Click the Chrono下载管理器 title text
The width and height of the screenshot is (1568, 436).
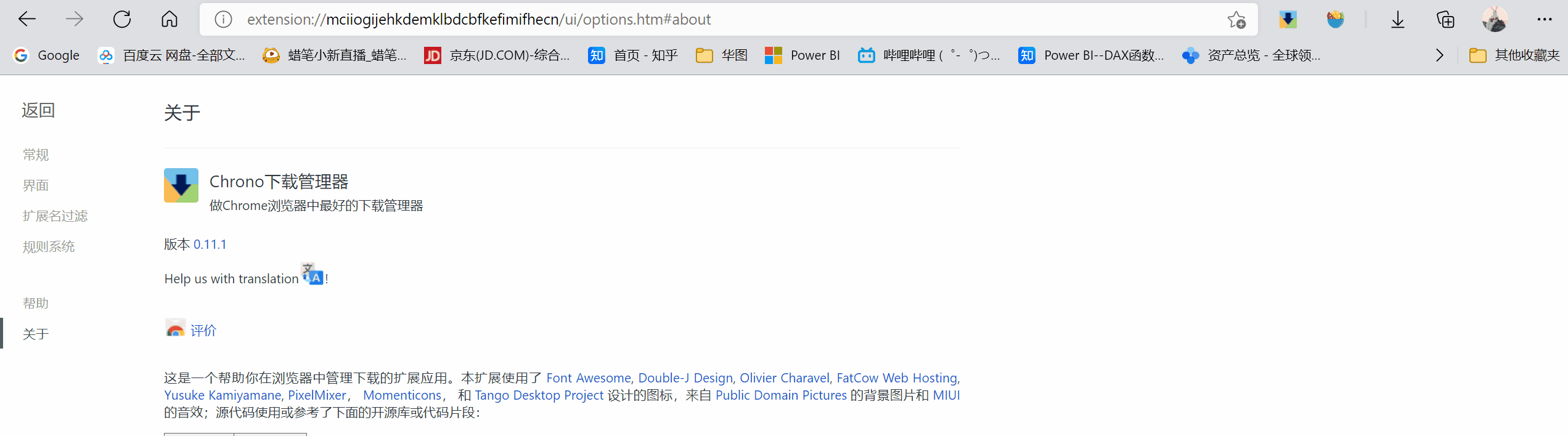pyautogui.click(x=279, y=182)
